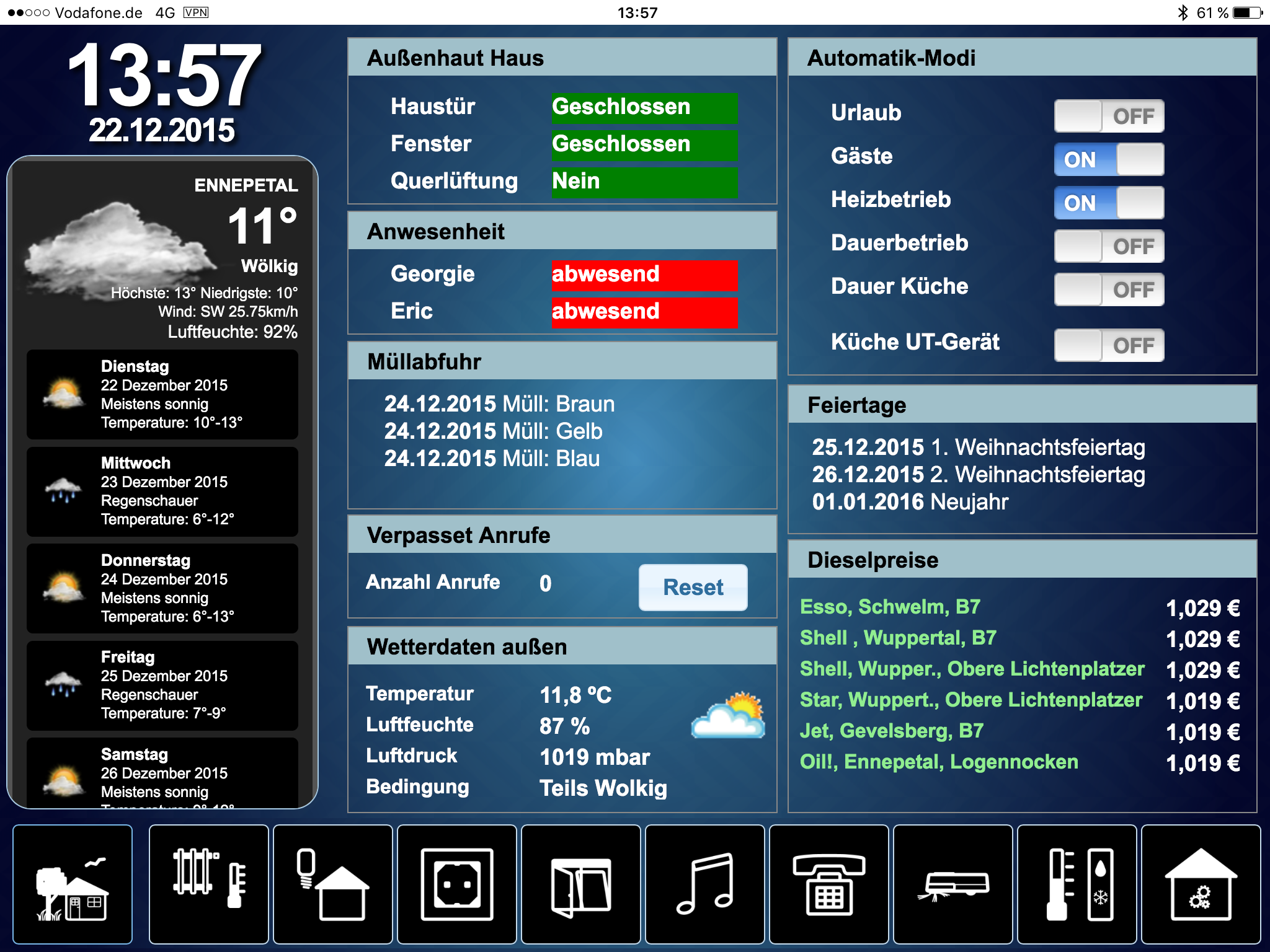Viewport: 1270px width, 952px height.
Task: Switch on Küche UT-Gerät toggle
Action: click(x=1109, y=345)
